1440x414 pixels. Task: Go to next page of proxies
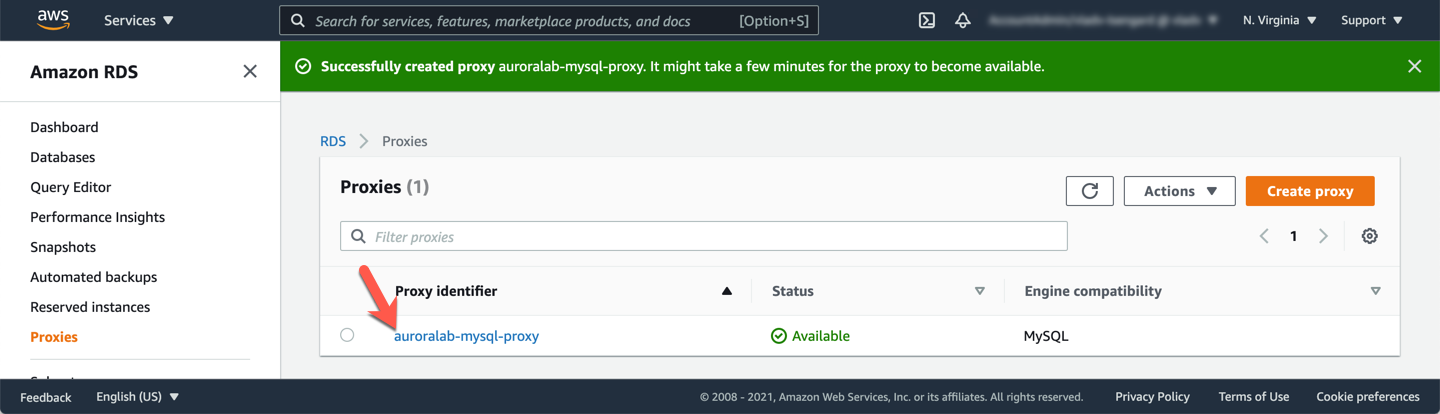click(x=1323, y=236)
